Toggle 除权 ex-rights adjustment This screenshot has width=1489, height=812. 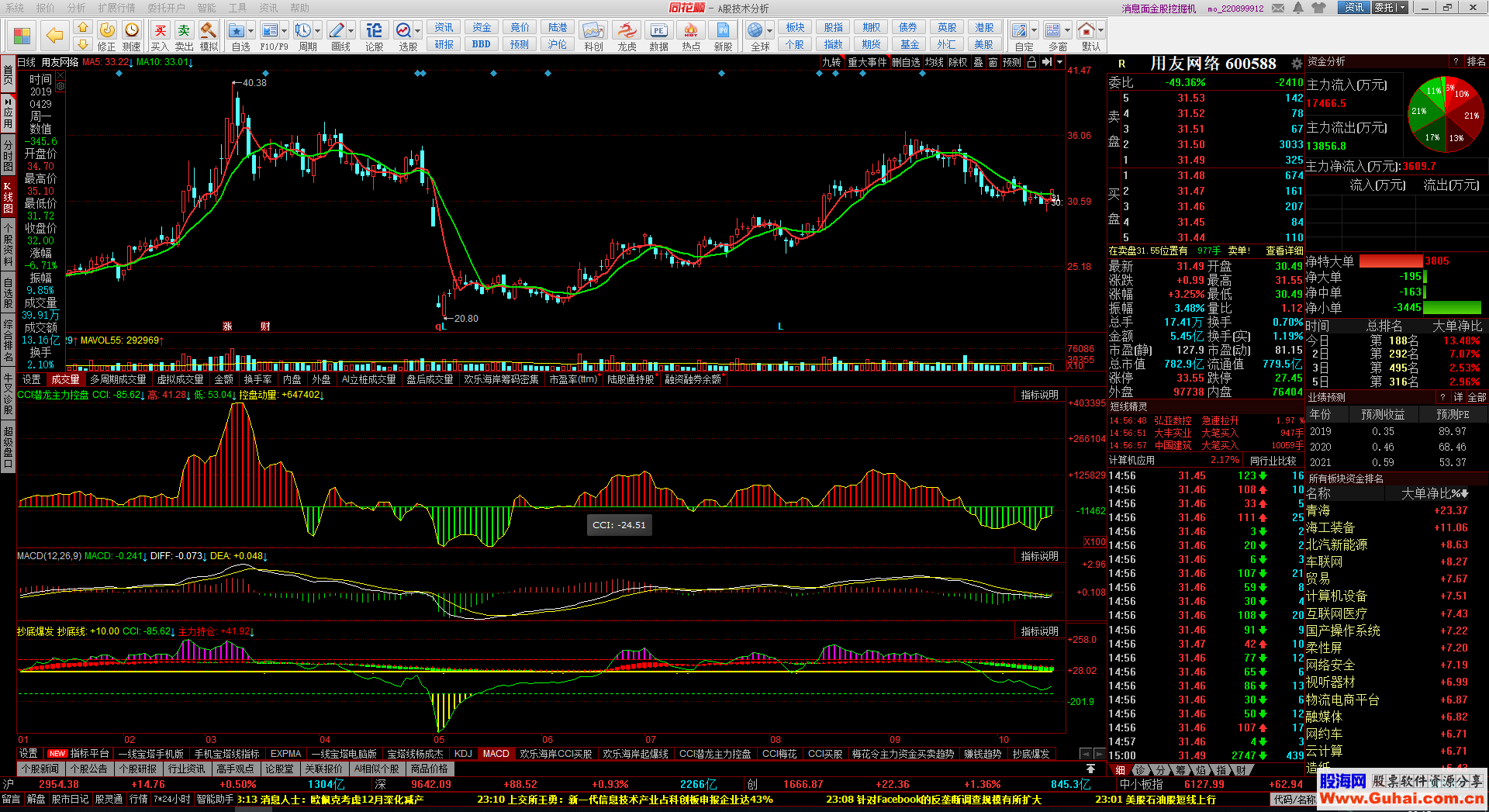click(x=958, y=62)
